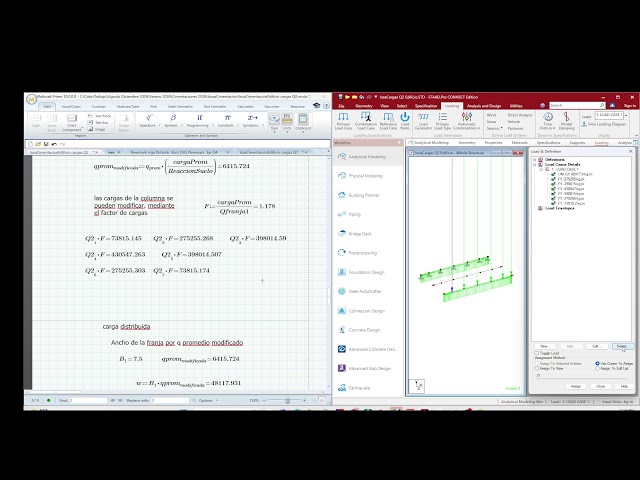Click Modal Damping icon in STAAD
The image size is (640, 480).
pyautogui.click(x=567, y=121)
